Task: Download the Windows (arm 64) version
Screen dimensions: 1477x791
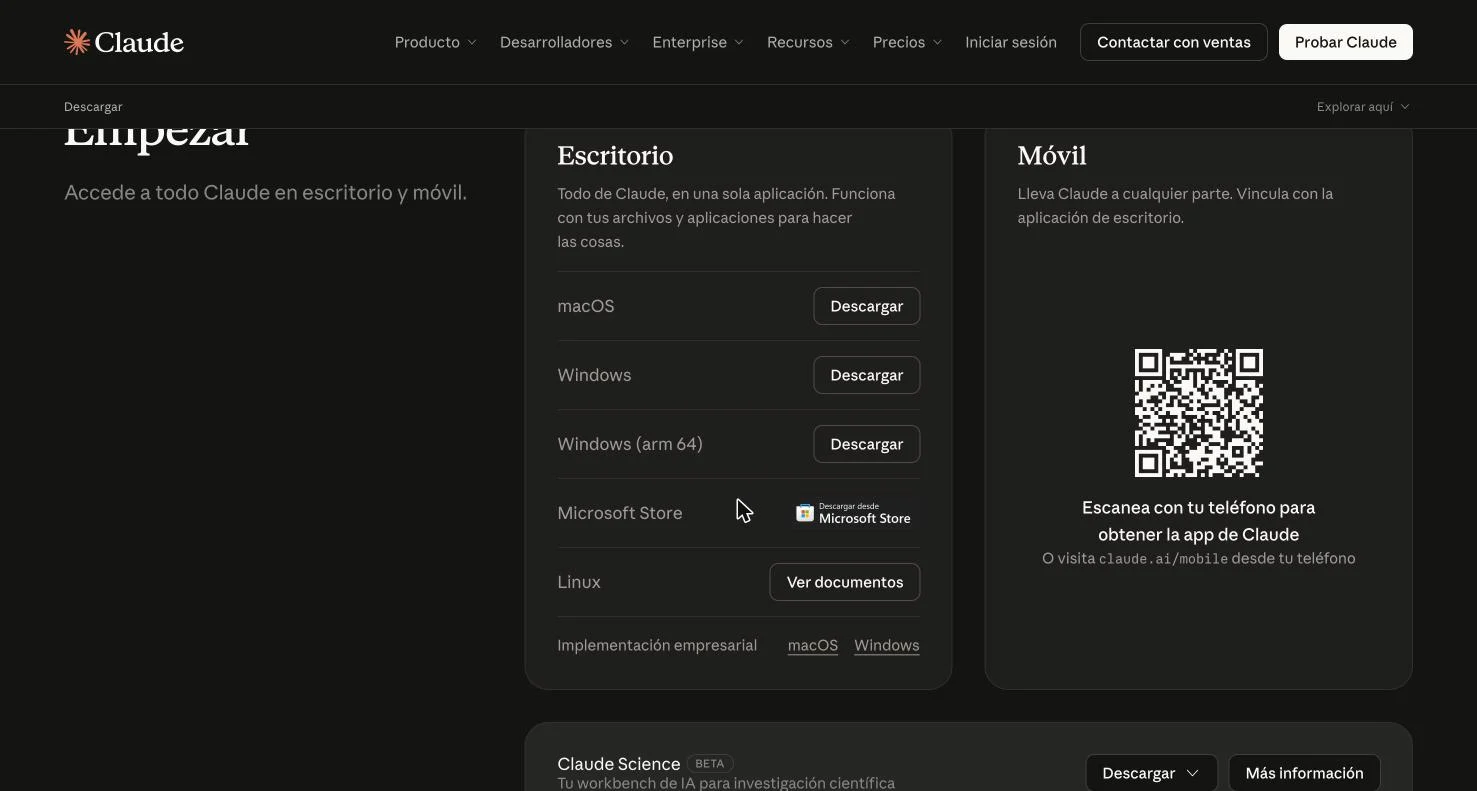Action: [867, 444]
